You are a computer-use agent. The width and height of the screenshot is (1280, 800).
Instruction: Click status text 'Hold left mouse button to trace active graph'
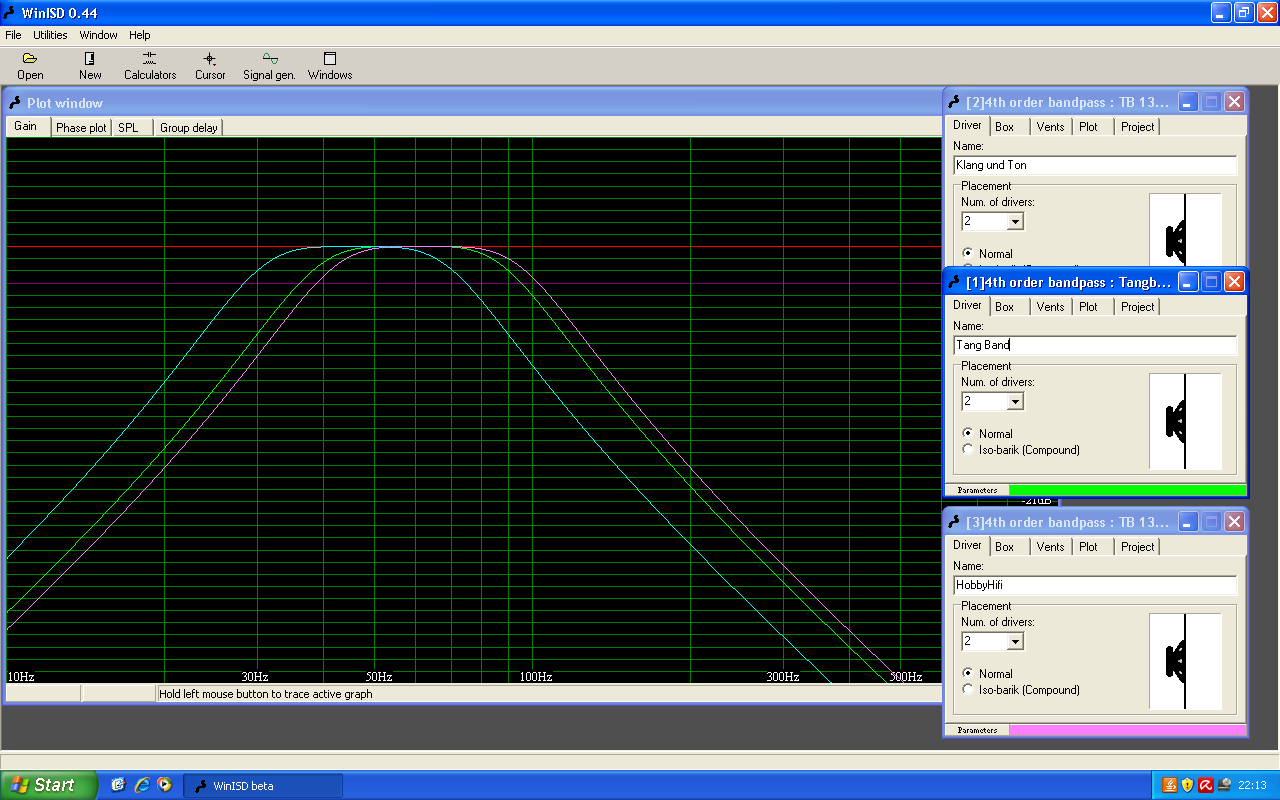(x=265, y=694)
